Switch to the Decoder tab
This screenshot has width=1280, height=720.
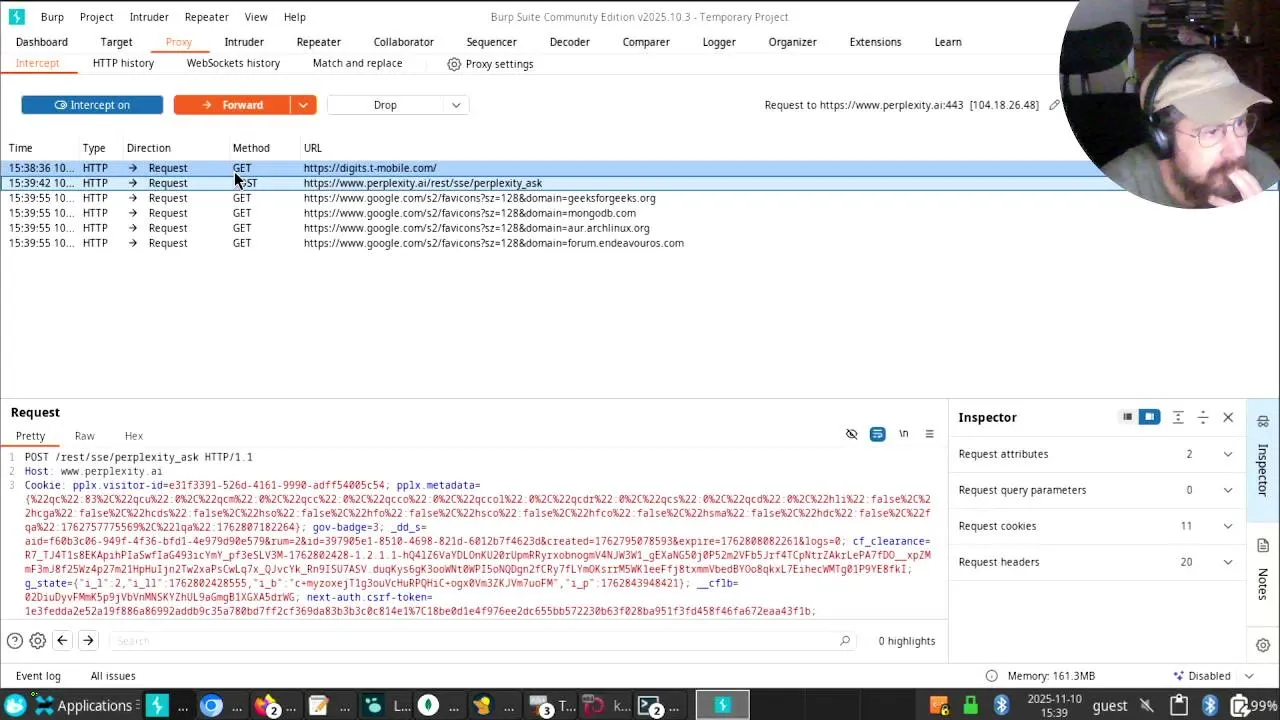(569, 42)
